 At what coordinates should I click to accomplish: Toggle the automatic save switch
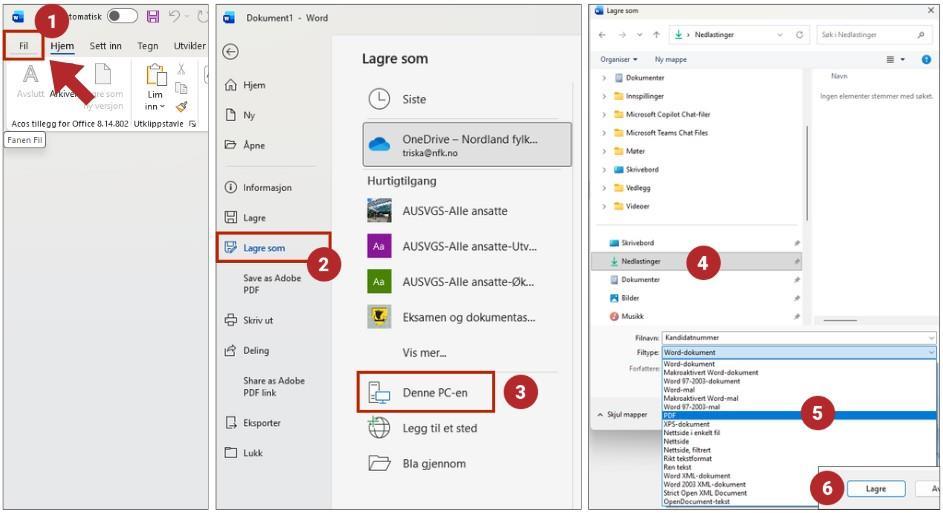(122, 16)
